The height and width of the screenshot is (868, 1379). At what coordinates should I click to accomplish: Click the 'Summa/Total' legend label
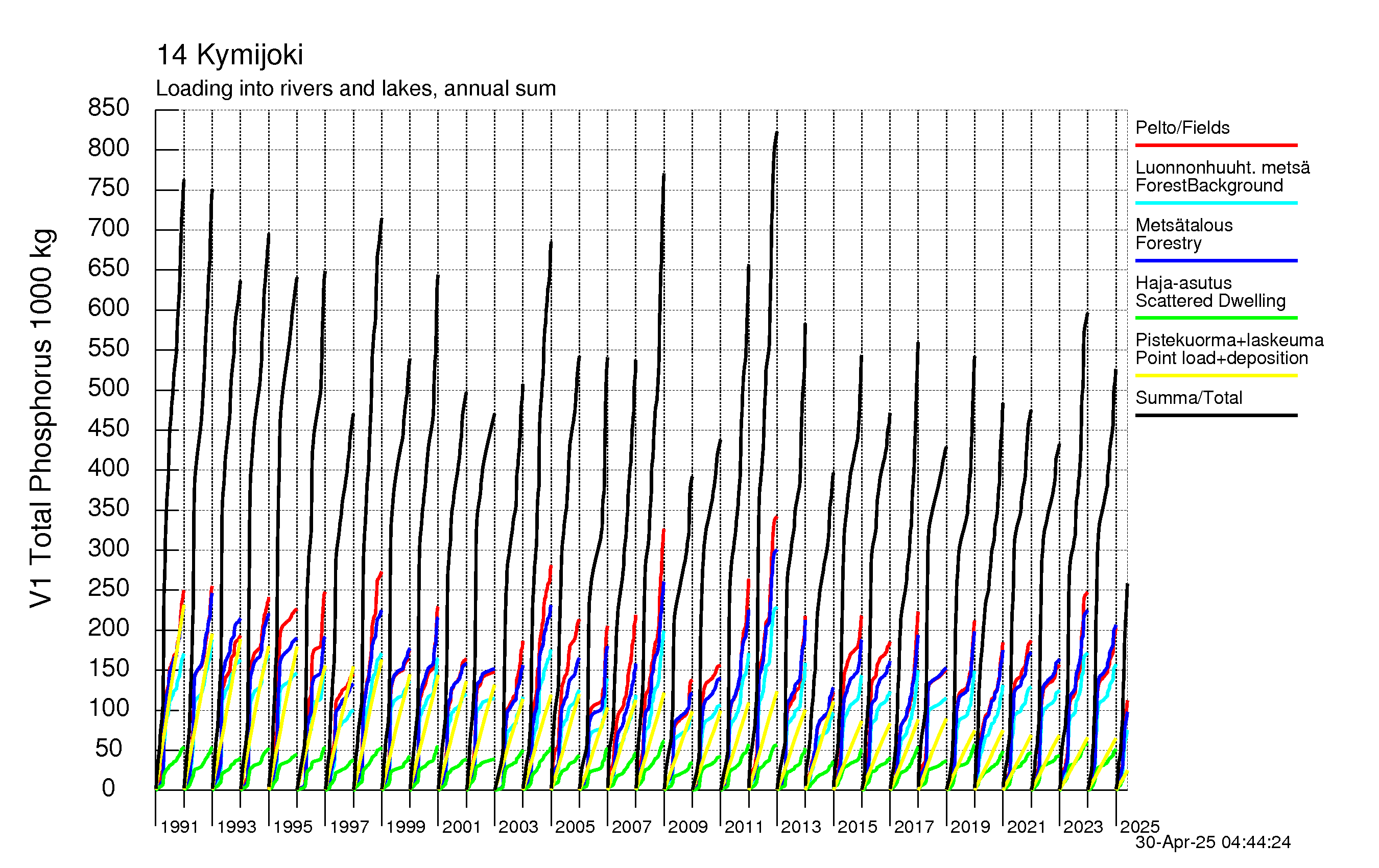[x=1189, y=397]
